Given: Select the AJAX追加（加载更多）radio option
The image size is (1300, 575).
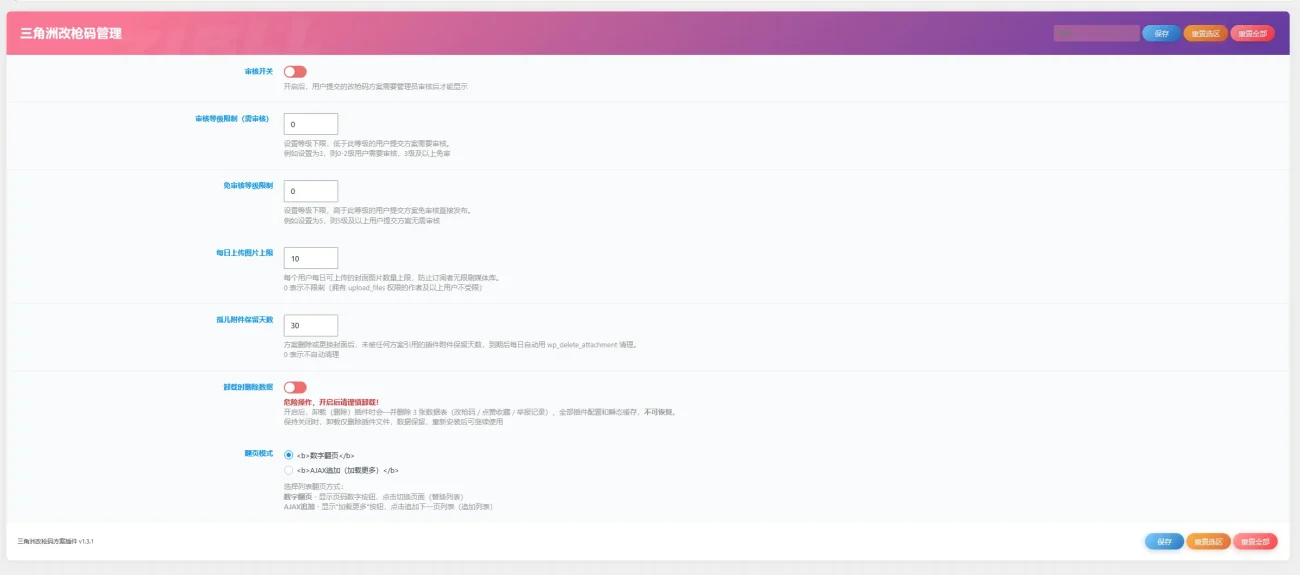Looking at the screenshot, I should [289, 470].
